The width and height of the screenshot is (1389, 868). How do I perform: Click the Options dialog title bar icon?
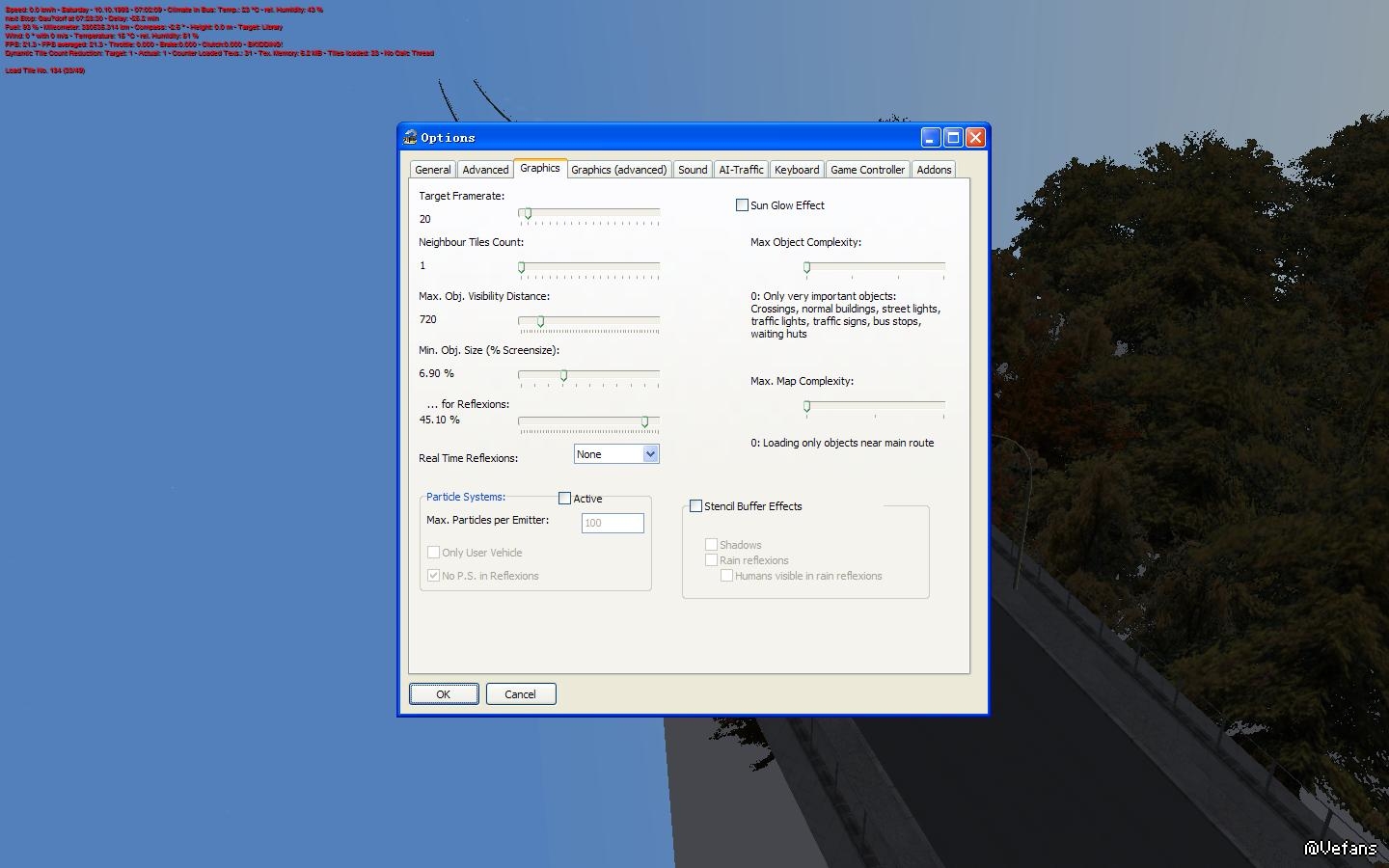(410, 137)
